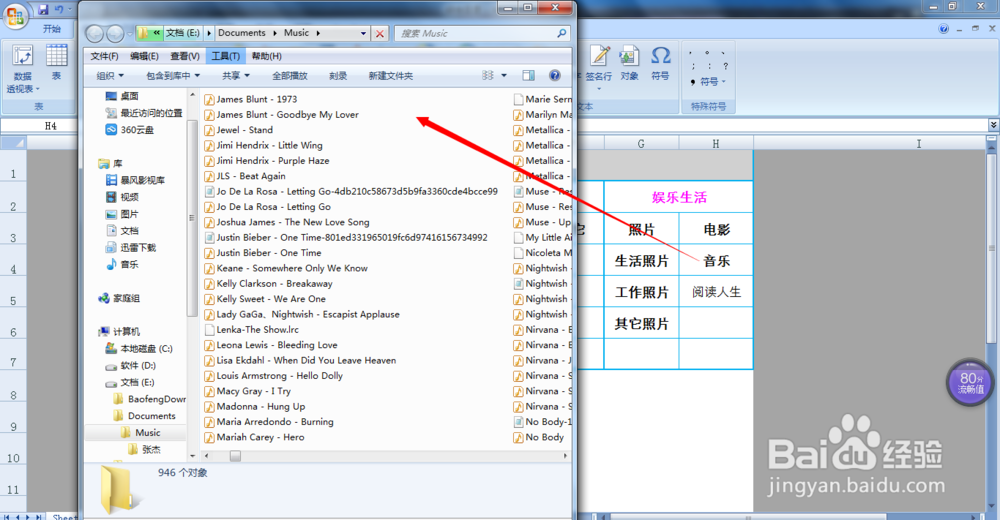This screenshot has width=1000, height=520.
Task: Click the red X stop button beside address bar
Action: pos(379,34)
